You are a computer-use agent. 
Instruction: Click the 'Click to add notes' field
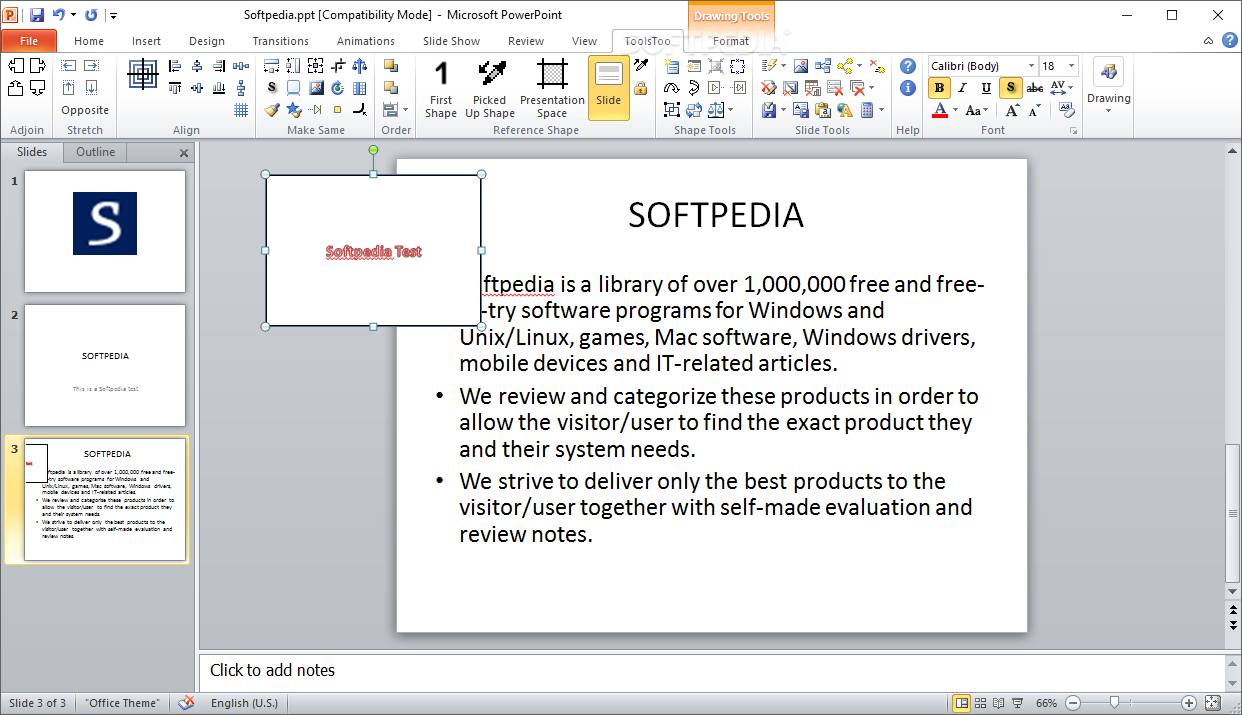(712, 670)
